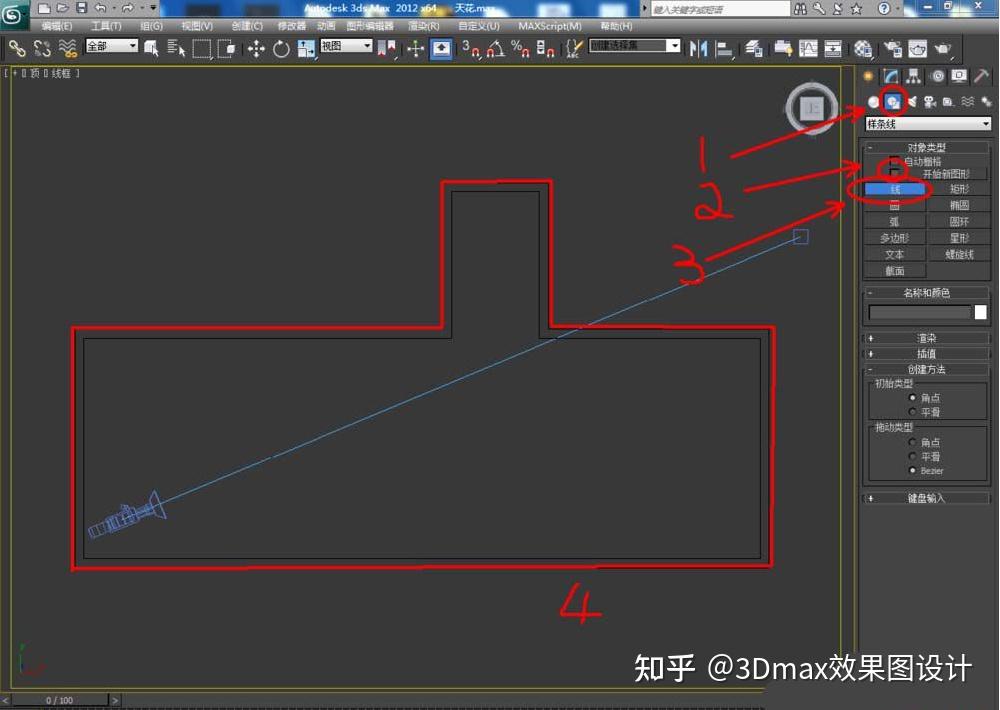Image resolution: width=1000 pixels, height=710 pixels.
Task: Click the Select and Link icon
Action: [x=16, y=48]
